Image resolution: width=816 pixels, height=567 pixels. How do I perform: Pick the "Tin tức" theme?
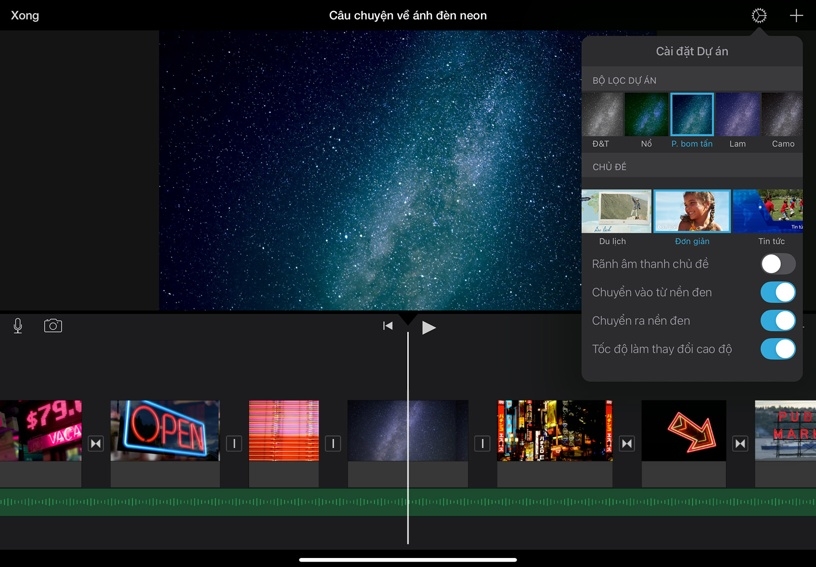tap(768, 211)
